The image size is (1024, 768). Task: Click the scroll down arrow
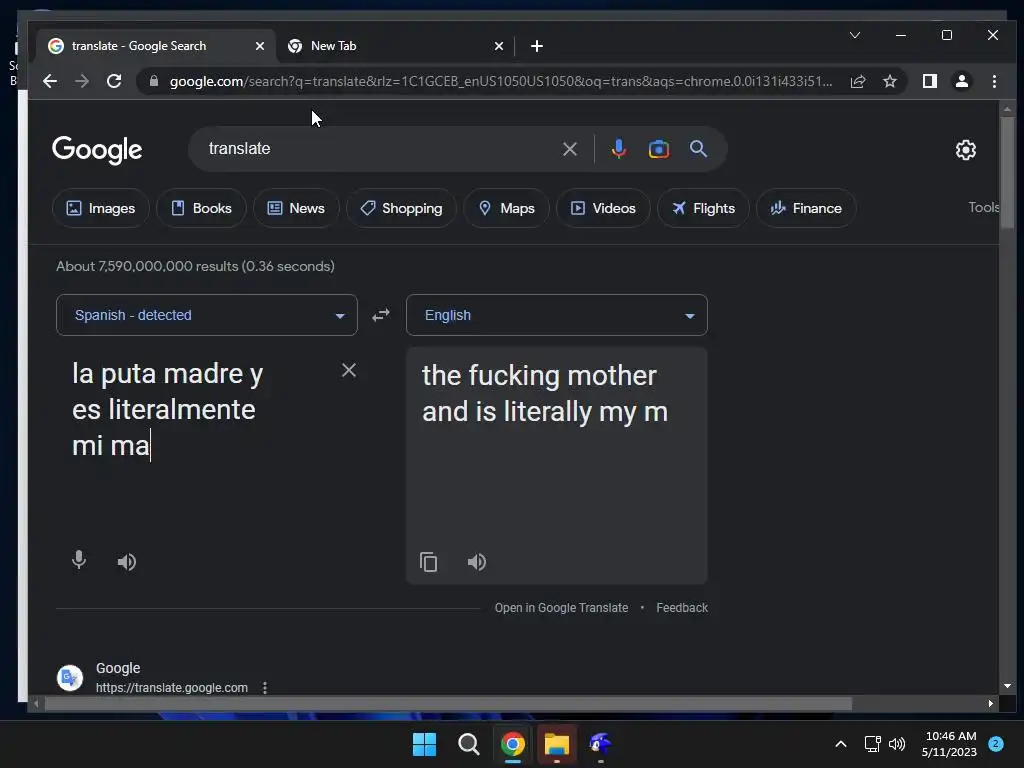coord(1007,686)
